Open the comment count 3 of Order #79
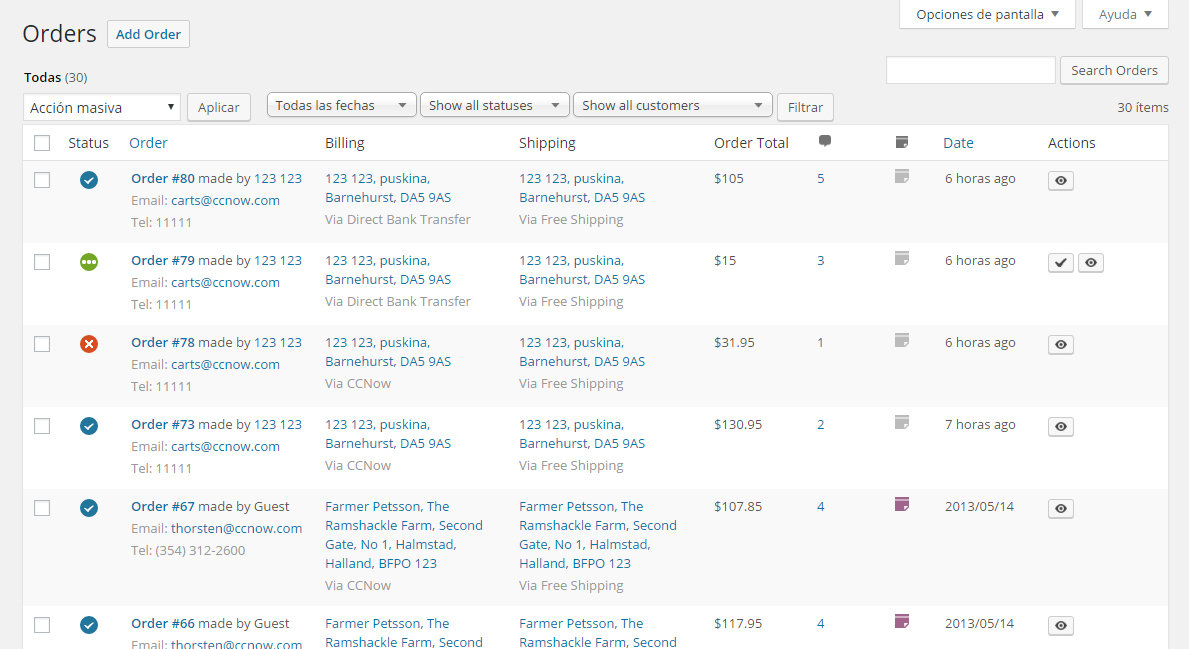This screenshot has width=1189, height=649. 820,260
